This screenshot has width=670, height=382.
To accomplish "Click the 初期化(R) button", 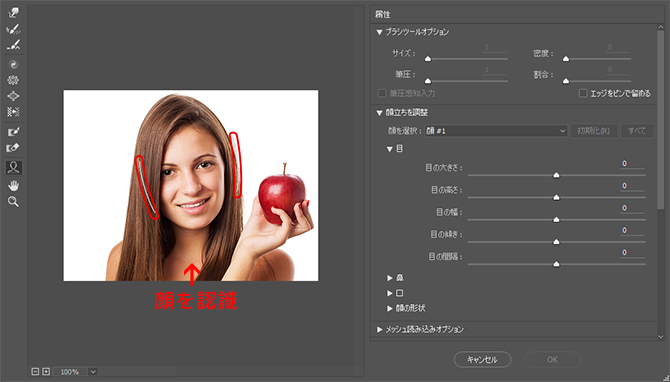I will [x=594, y=131].
